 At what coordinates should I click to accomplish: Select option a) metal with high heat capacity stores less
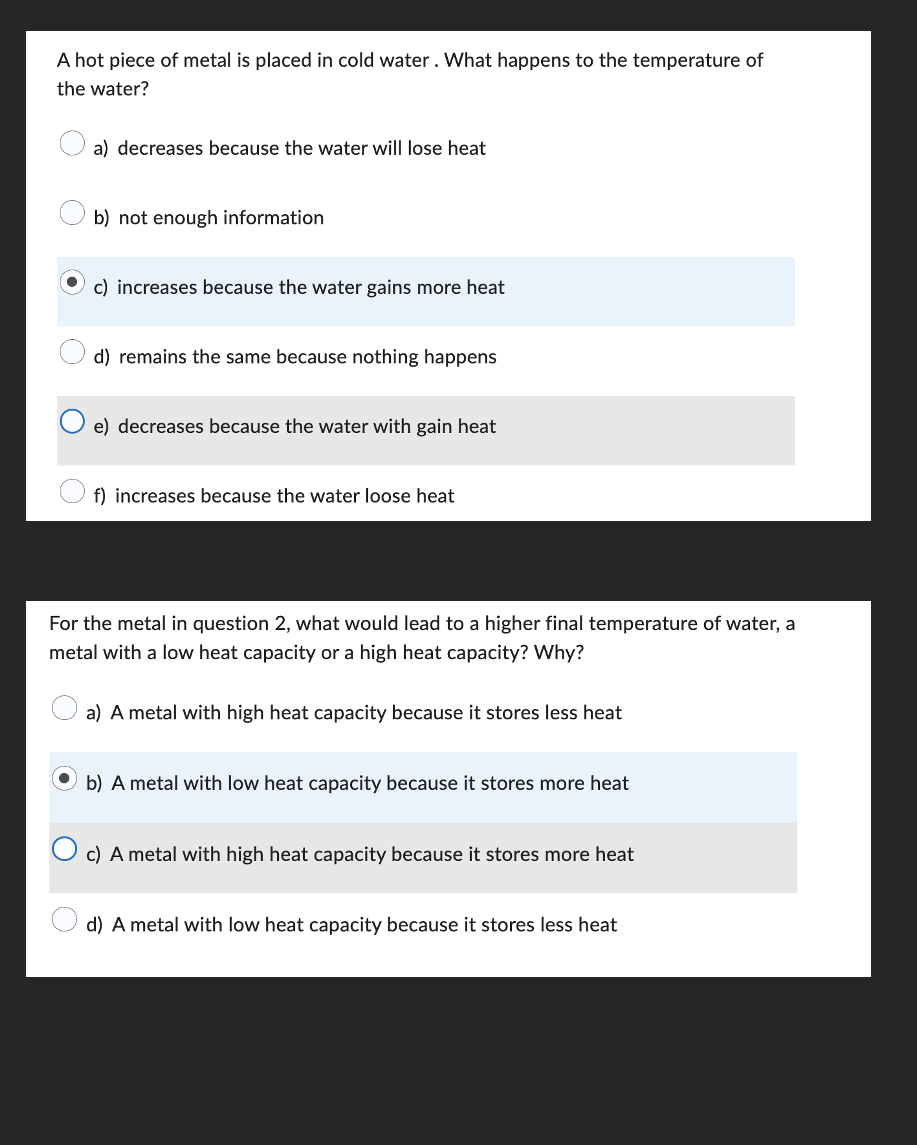pos(64,707)
